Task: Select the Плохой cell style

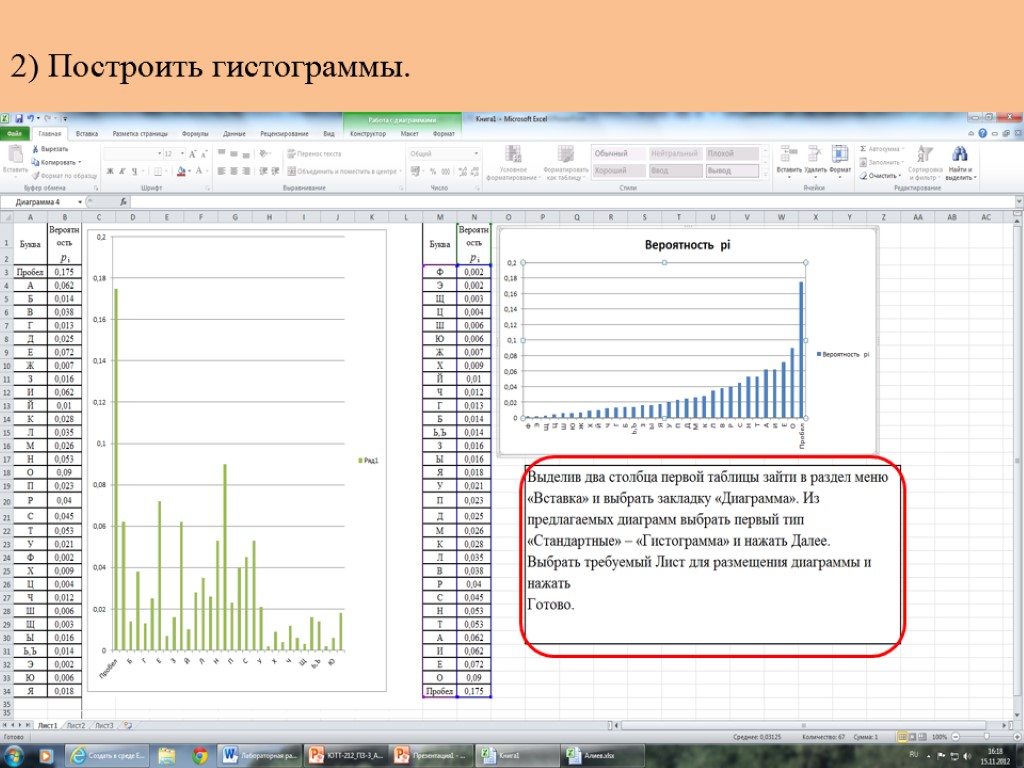Action: 732,153
